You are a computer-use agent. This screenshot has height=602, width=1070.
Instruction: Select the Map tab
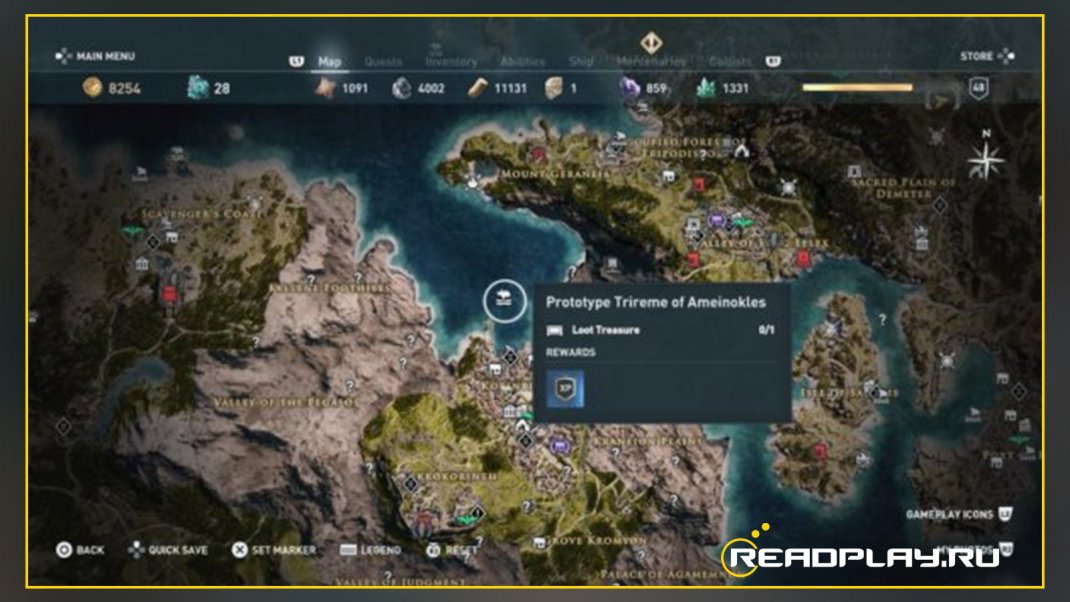pos(330,61)
